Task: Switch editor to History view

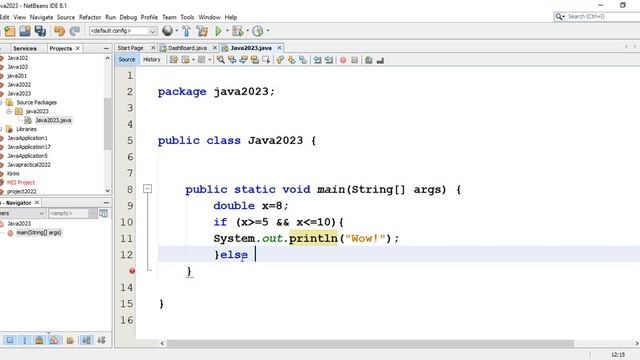Action: click(151, 60)
